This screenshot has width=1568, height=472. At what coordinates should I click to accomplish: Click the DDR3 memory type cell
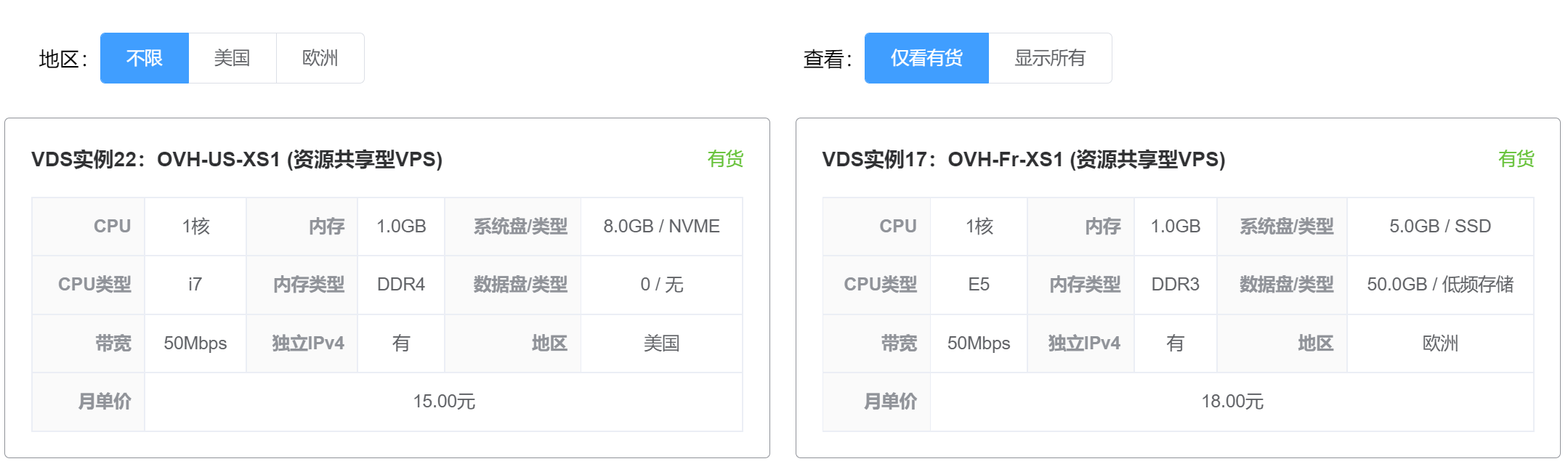[x=1176, y=285]
